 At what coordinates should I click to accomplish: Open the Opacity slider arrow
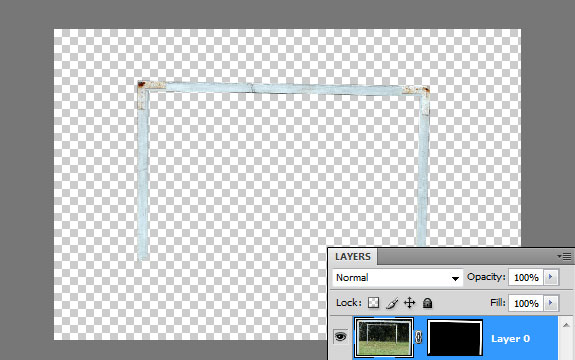(x=551, y=278)
